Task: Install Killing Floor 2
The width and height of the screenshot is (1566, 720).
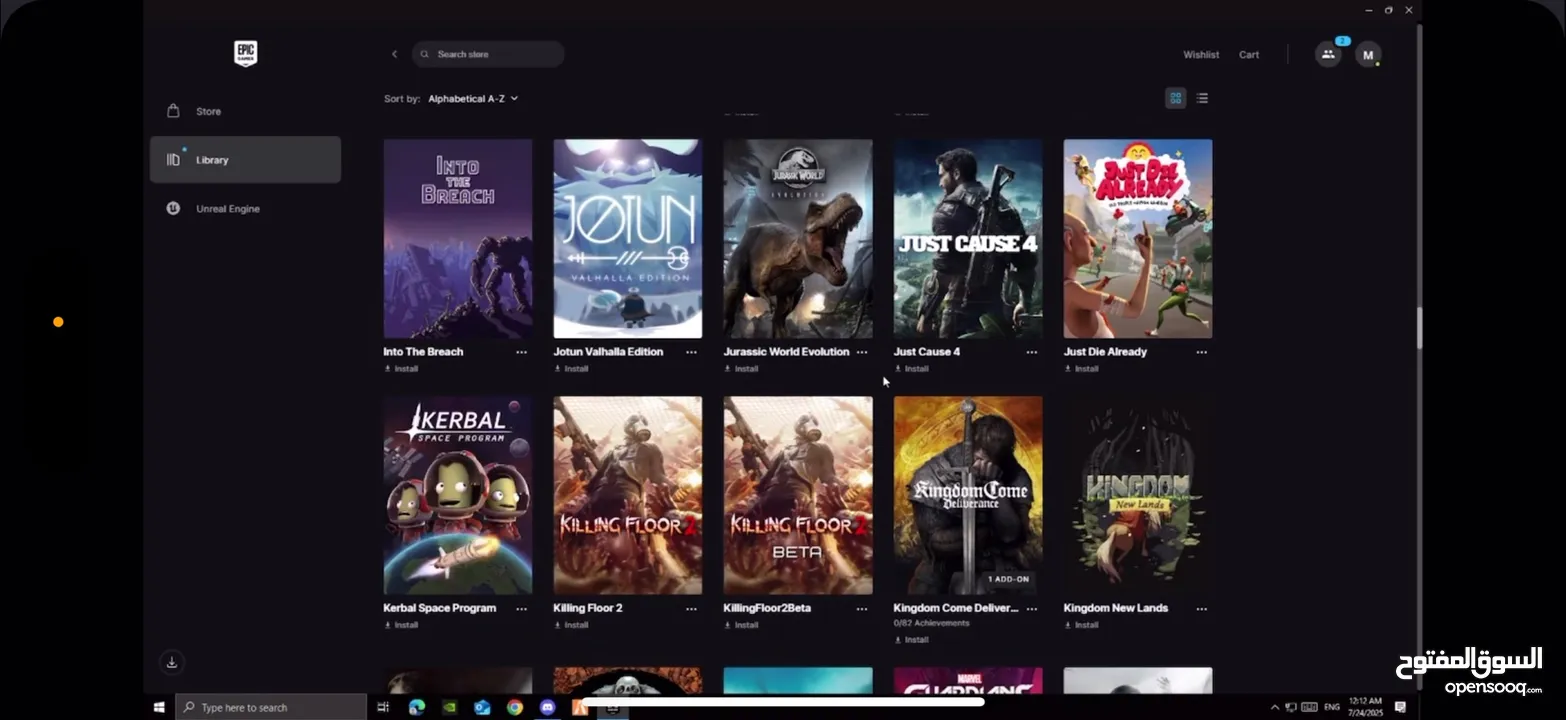Action: 571,625
